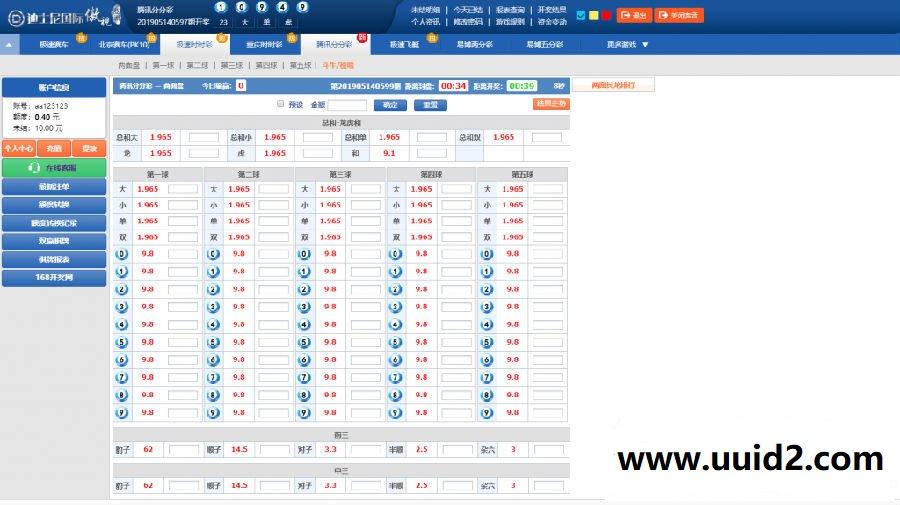Open the green 在线客服 button
This screenshot has height=505, width=900.
pyautogui.click(x=54, y=168)
